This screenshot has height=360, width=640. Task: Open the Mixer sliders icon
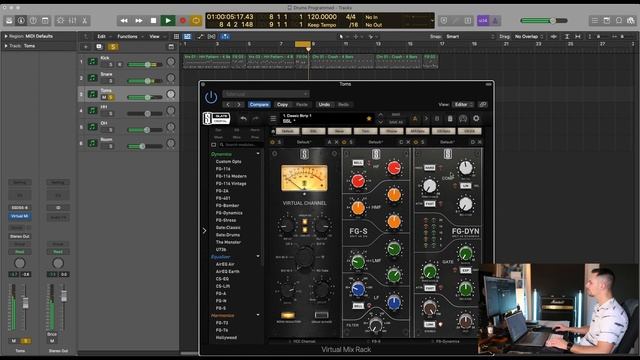(72, 20)
